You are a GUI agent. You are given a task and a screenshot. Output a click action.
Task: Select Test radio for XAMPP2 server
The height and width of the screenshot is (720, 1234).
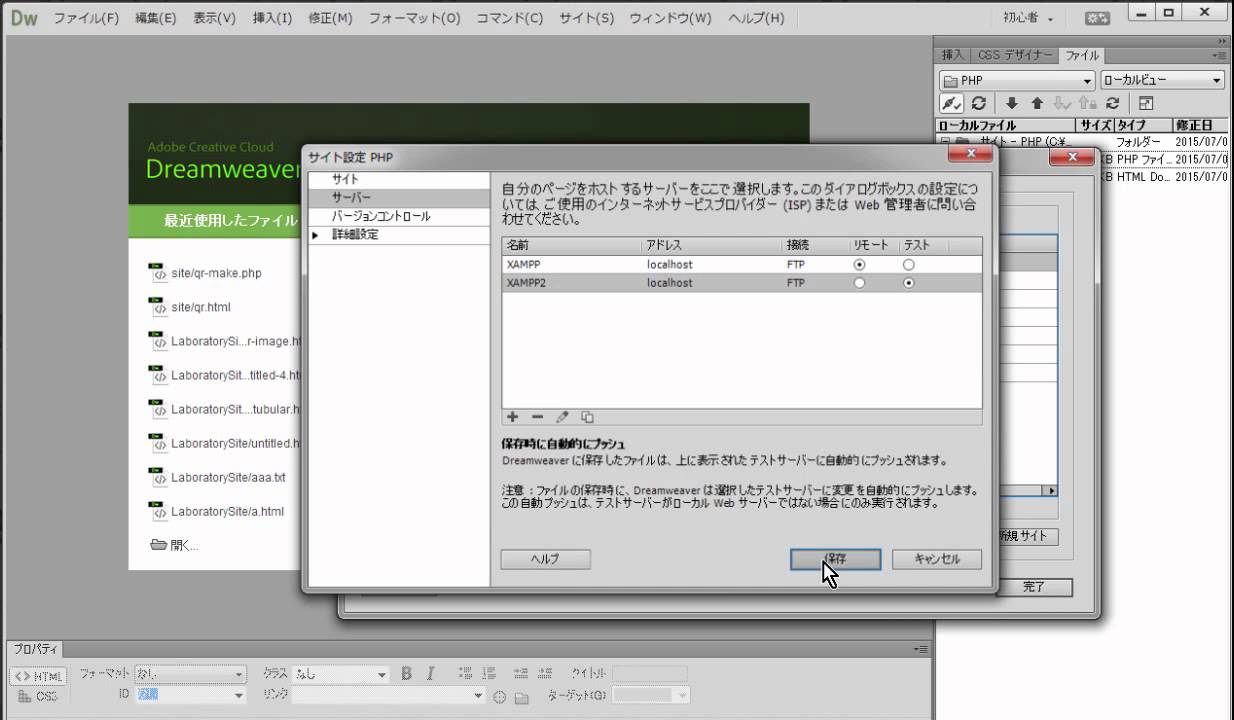click(908, 283)
